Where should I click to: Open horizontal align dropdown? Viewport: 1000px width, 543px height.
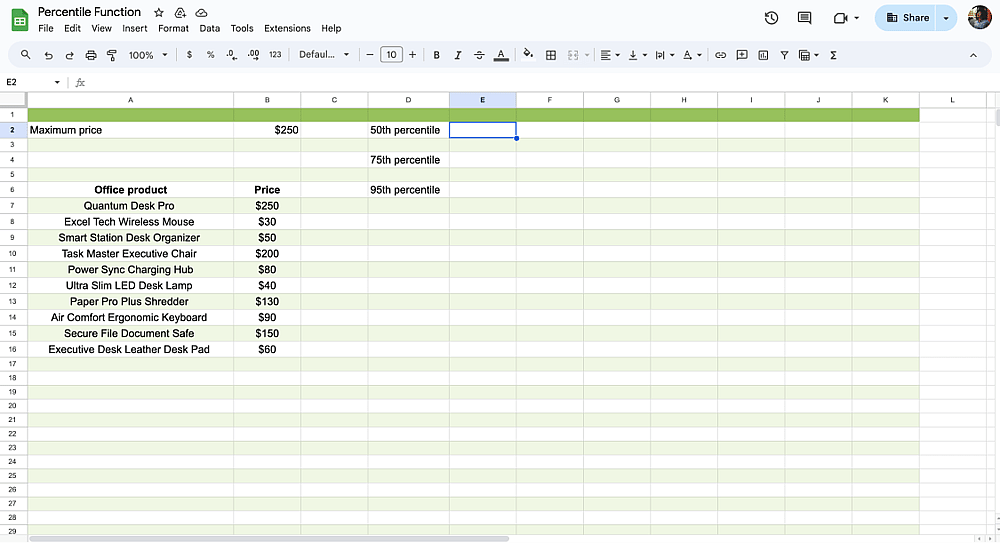click(x=610, y=56)
